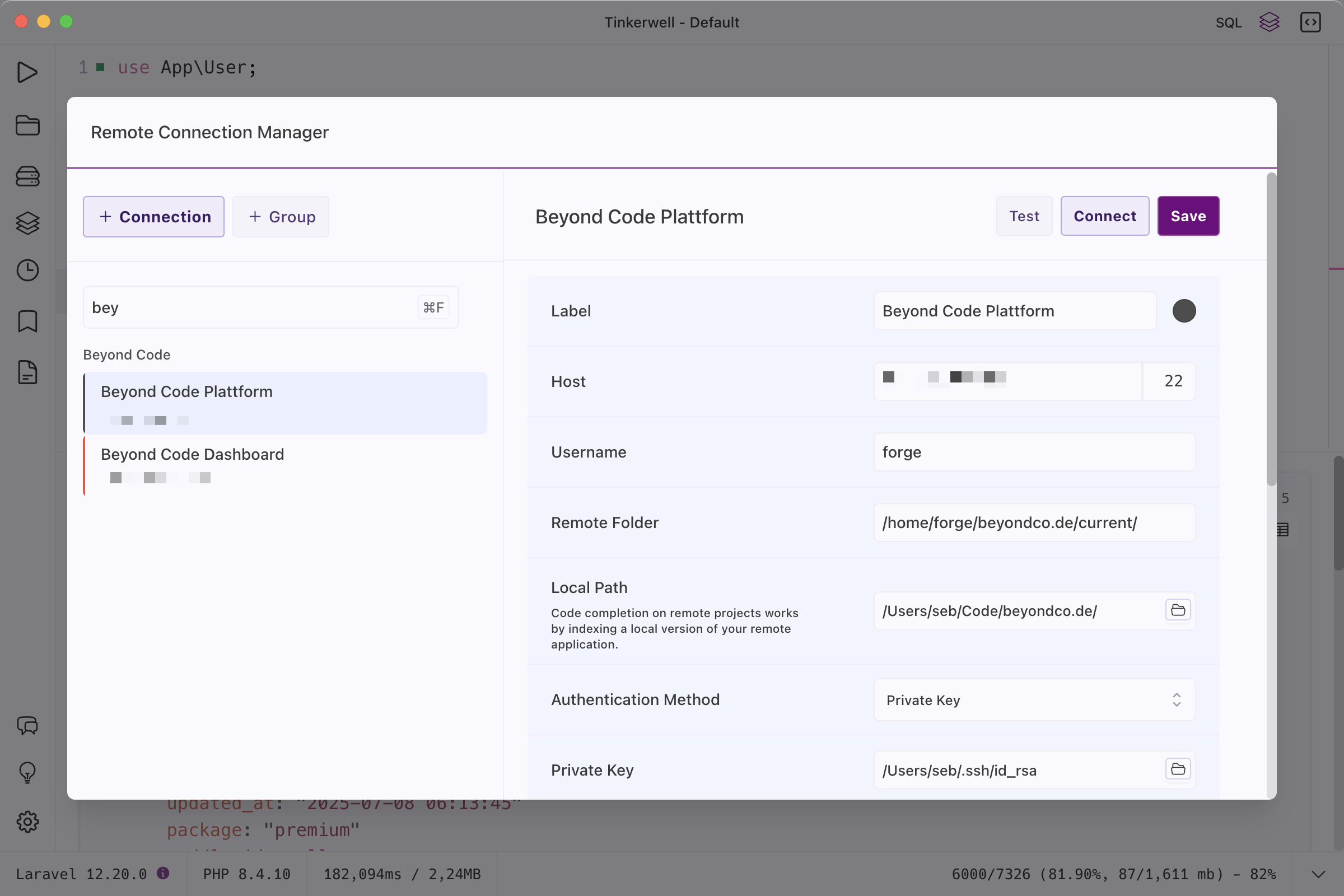The width and height of the screenshot is (1344, 896).
Task: Click the lightbulb icon in sidebar
Action: pos(27,773)
